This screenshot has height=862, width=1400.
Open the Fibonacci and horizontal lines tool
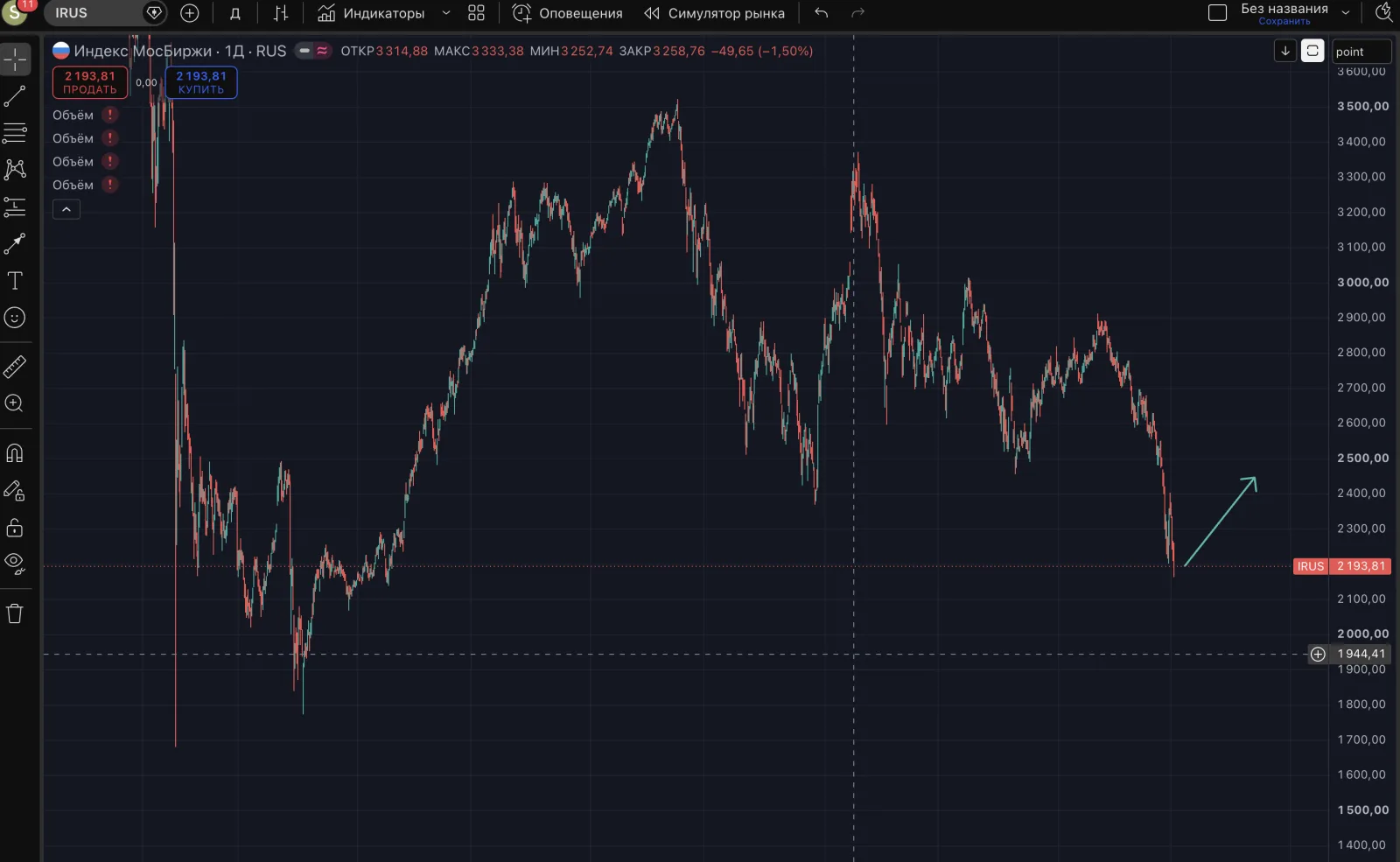click(15, 133)
